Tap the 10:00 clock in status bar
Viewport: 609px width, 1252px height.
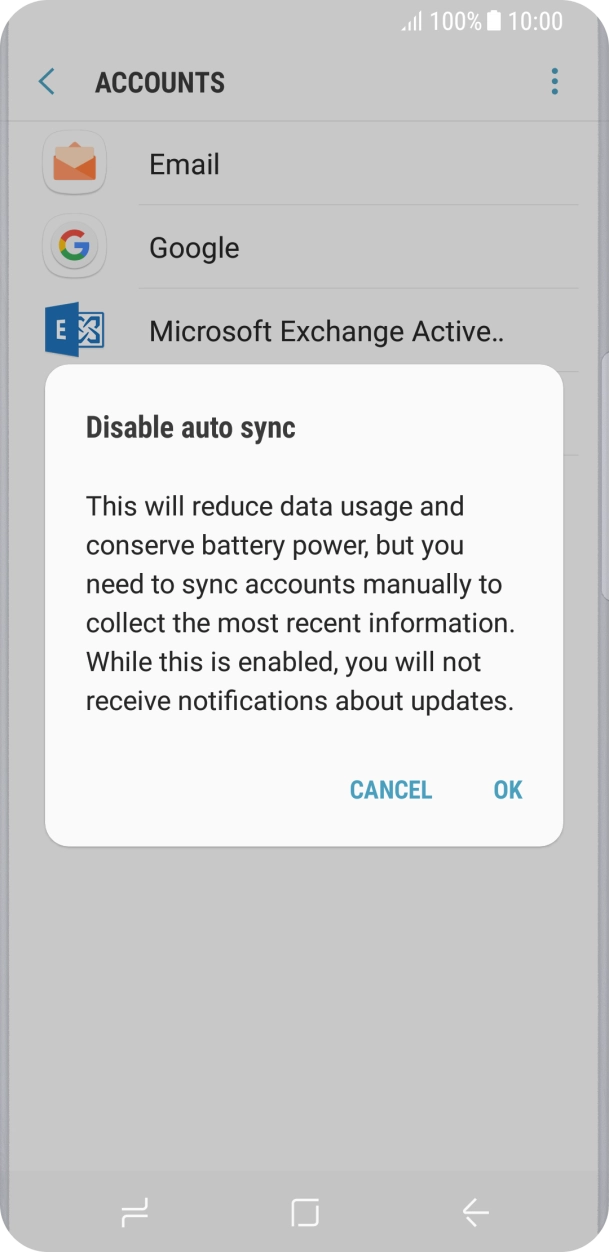point(535,21)
